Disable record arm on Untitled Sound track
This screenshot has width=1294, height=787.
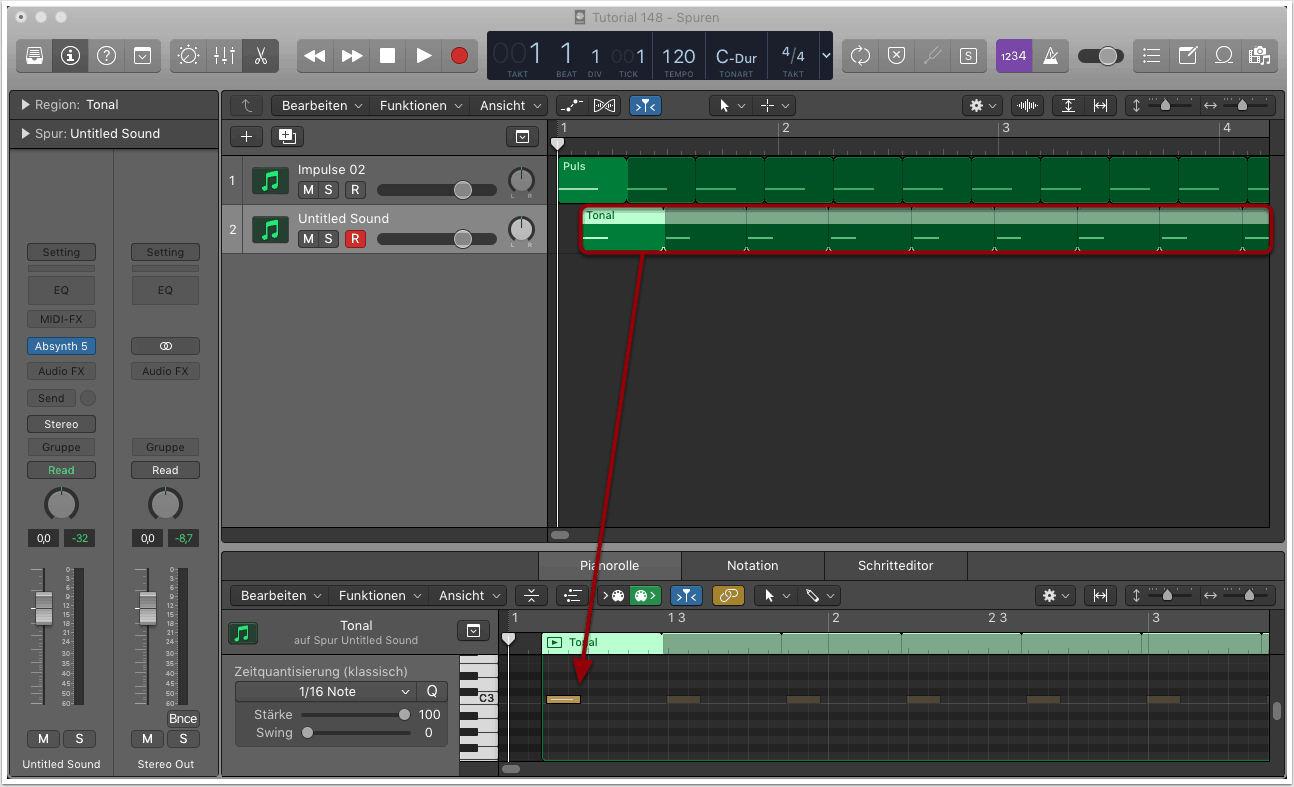coord(354,239)
